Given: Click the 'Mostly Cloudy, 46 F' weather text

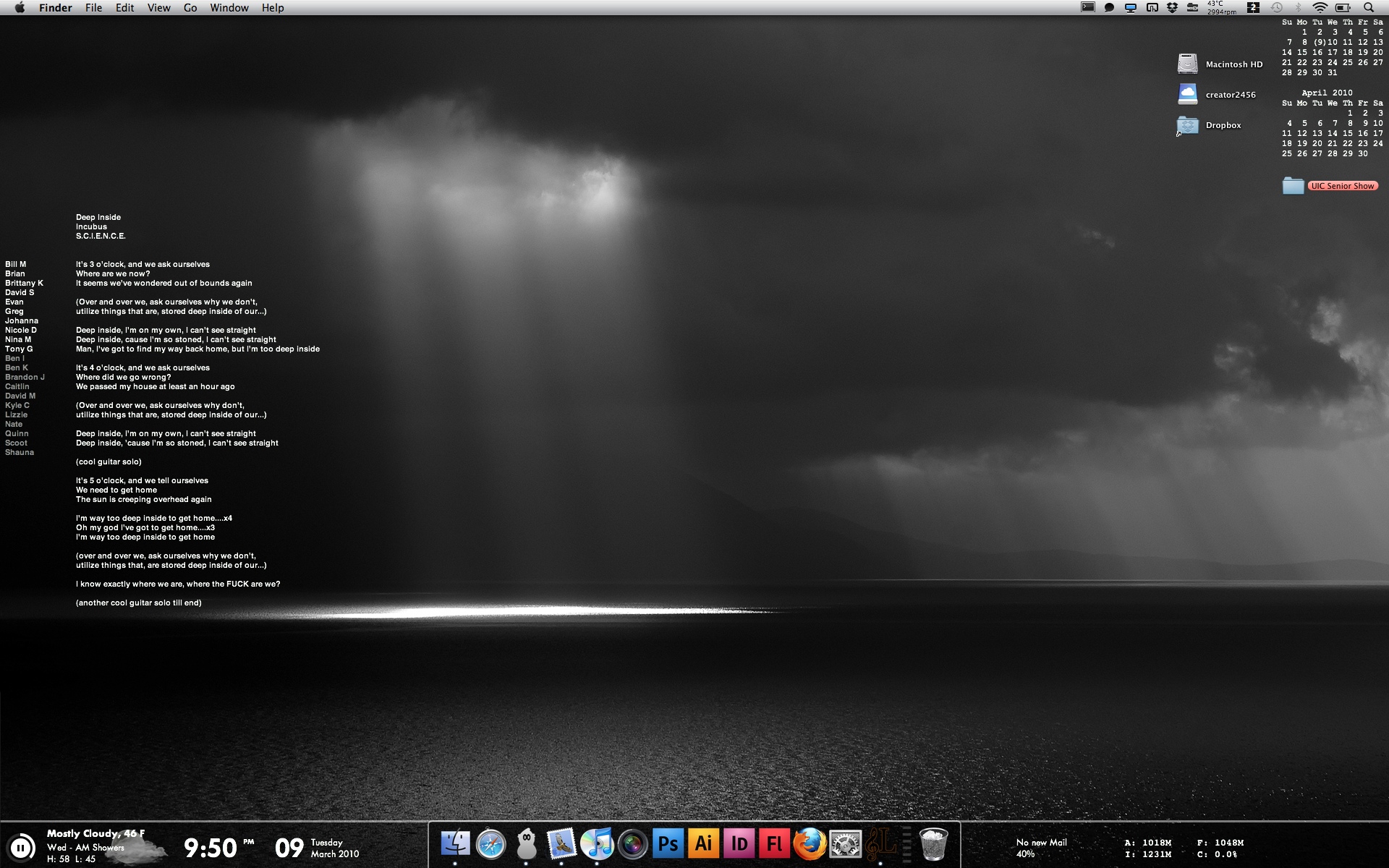Looking at the screenshot, I should click(x=95, y=833).
